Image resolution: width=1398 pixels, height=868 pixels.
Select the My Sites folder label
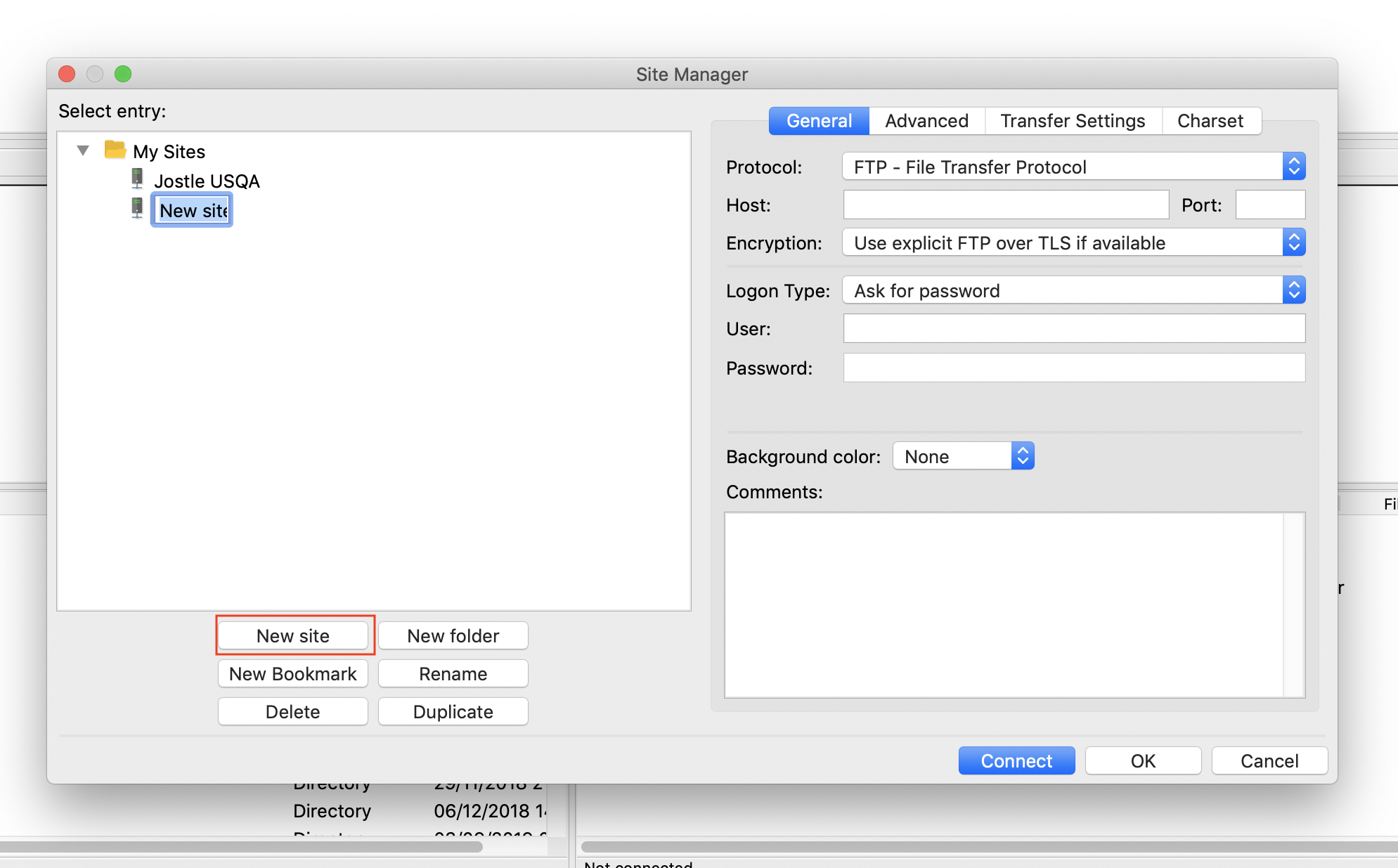pyautogui.click(x=169, y=152)
